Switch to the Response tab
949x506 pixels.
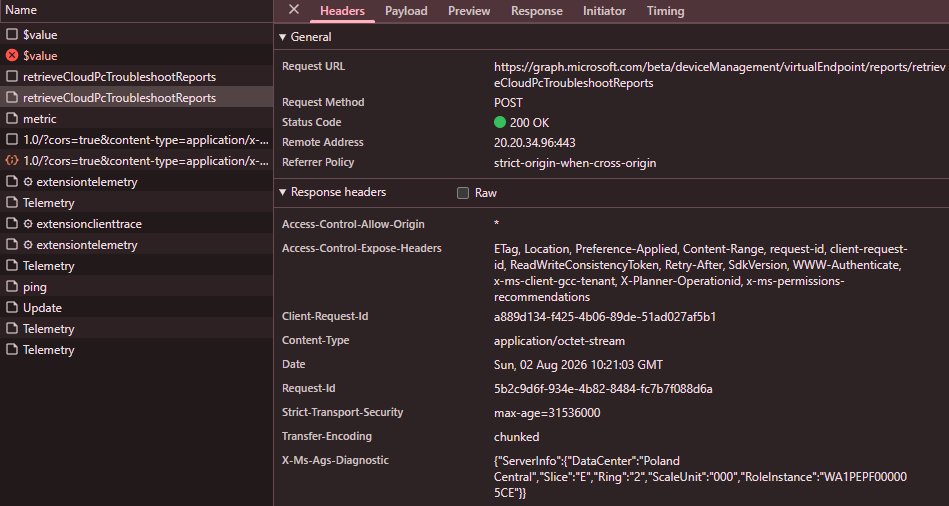[537, 11]
